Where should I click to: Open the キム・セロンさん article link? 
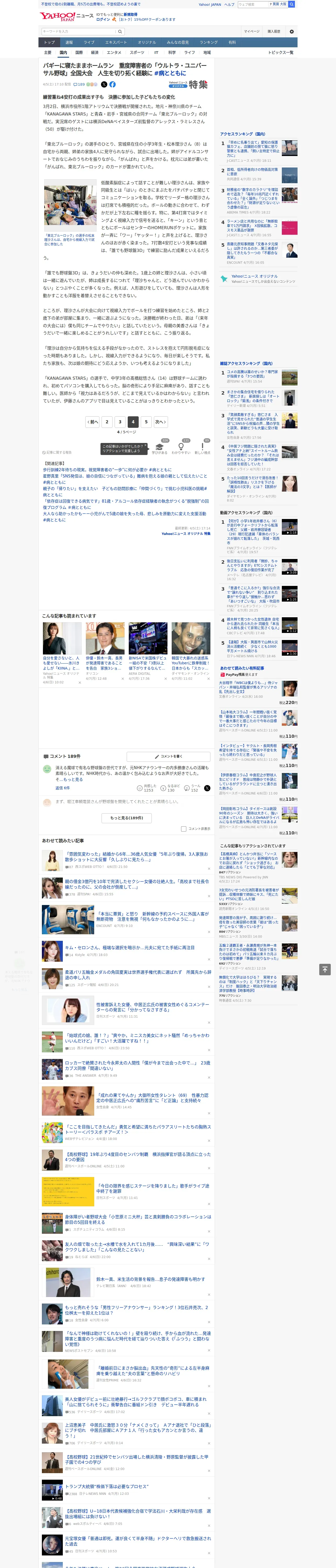point(130,948)
